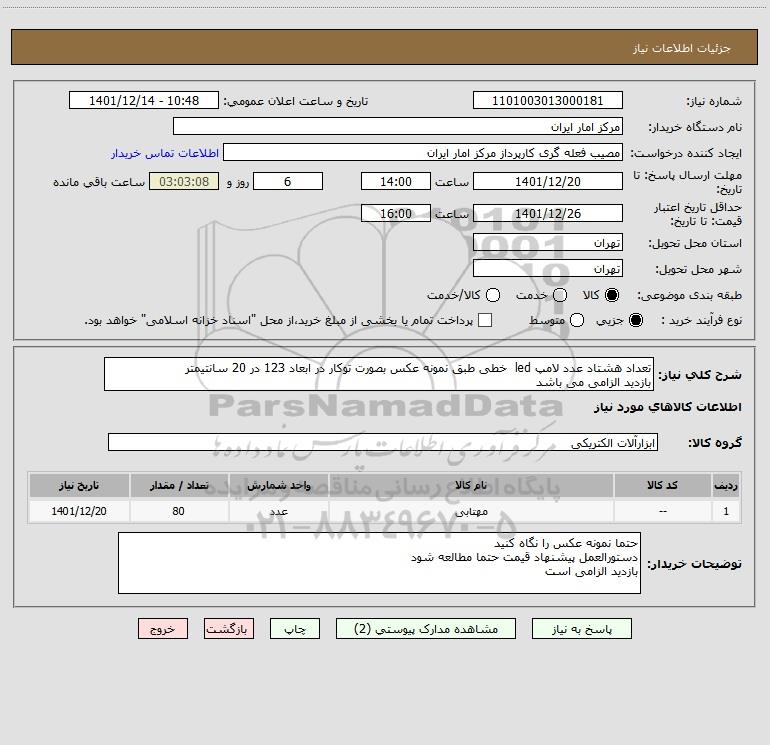Click the شهر محل تحویل field تهران
Viewport: 770px width, 745px height.
[548, 268]
